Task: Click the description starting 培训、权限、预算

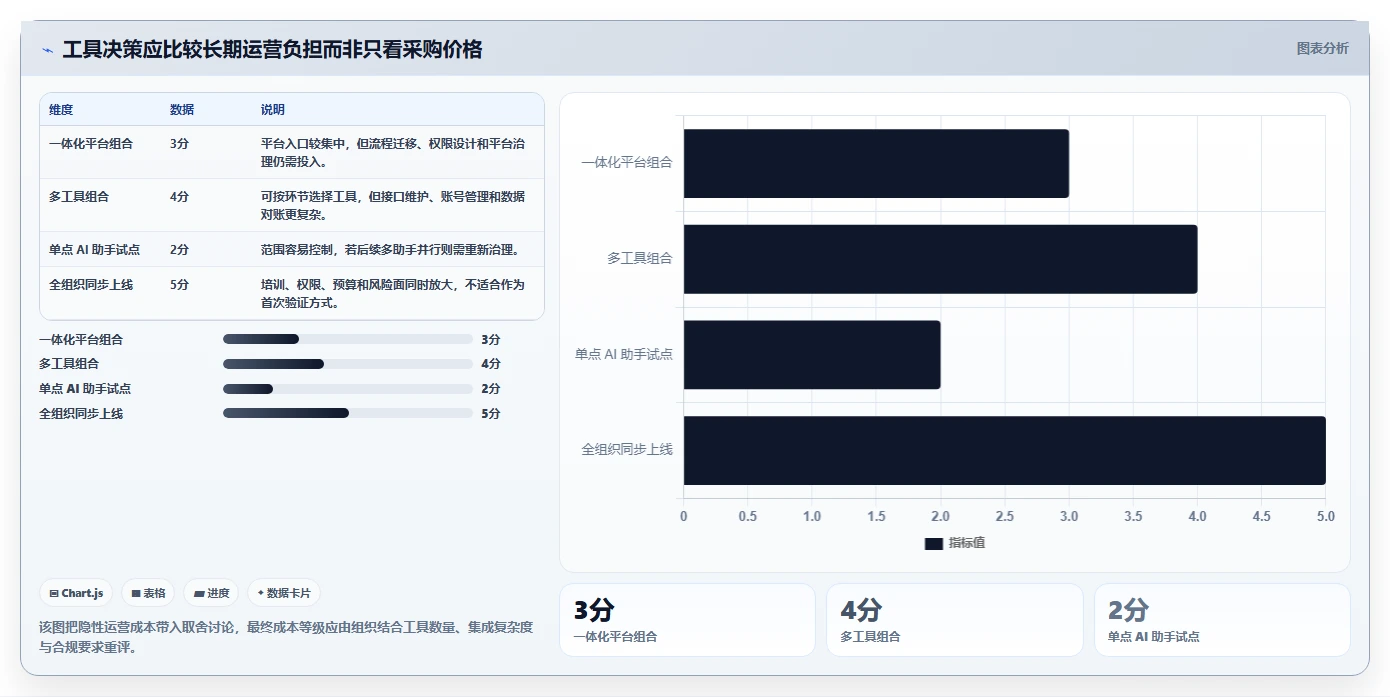Action: click(393, 294)
